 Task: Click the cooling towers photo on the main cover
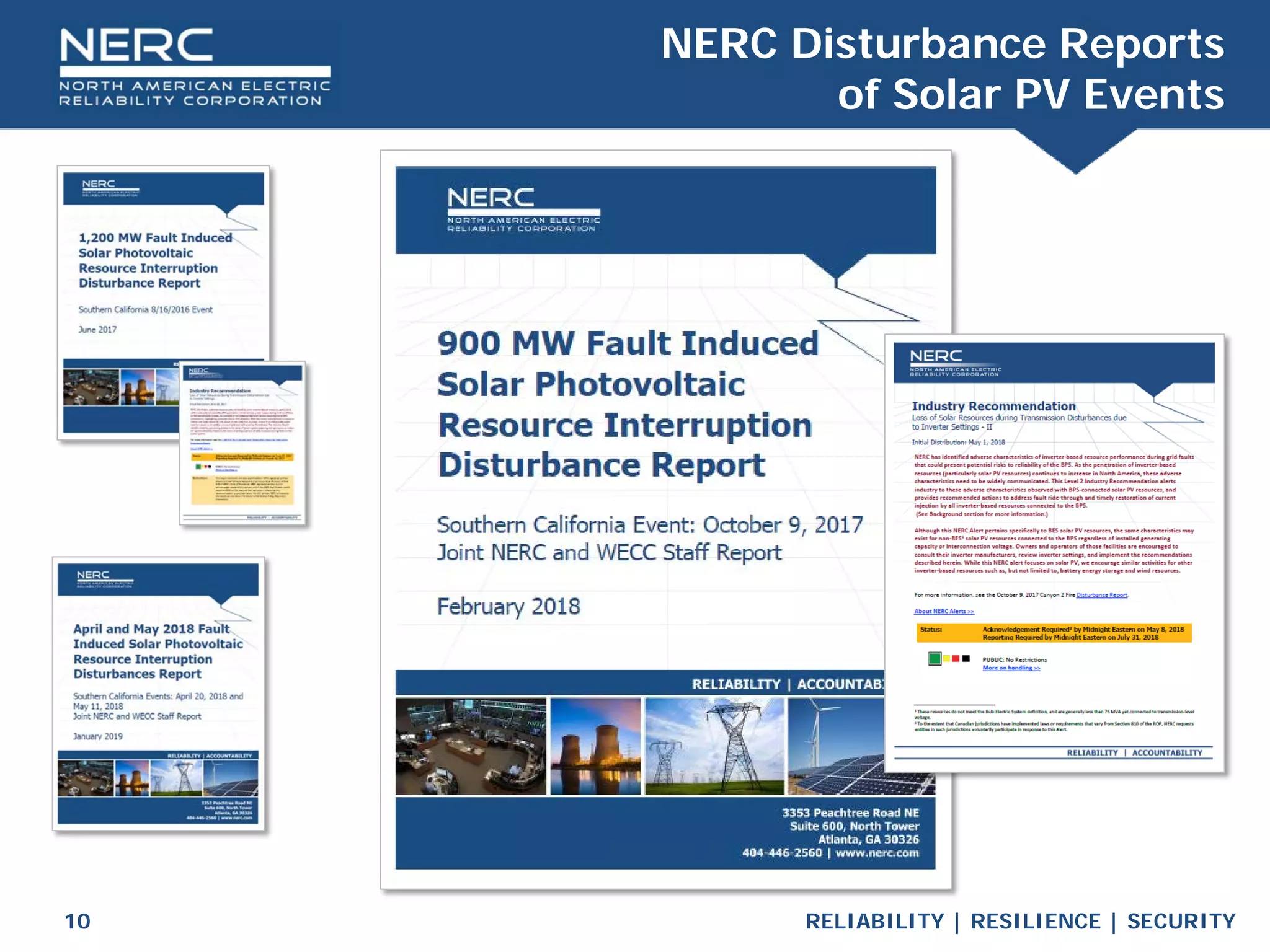click(595, 746)
